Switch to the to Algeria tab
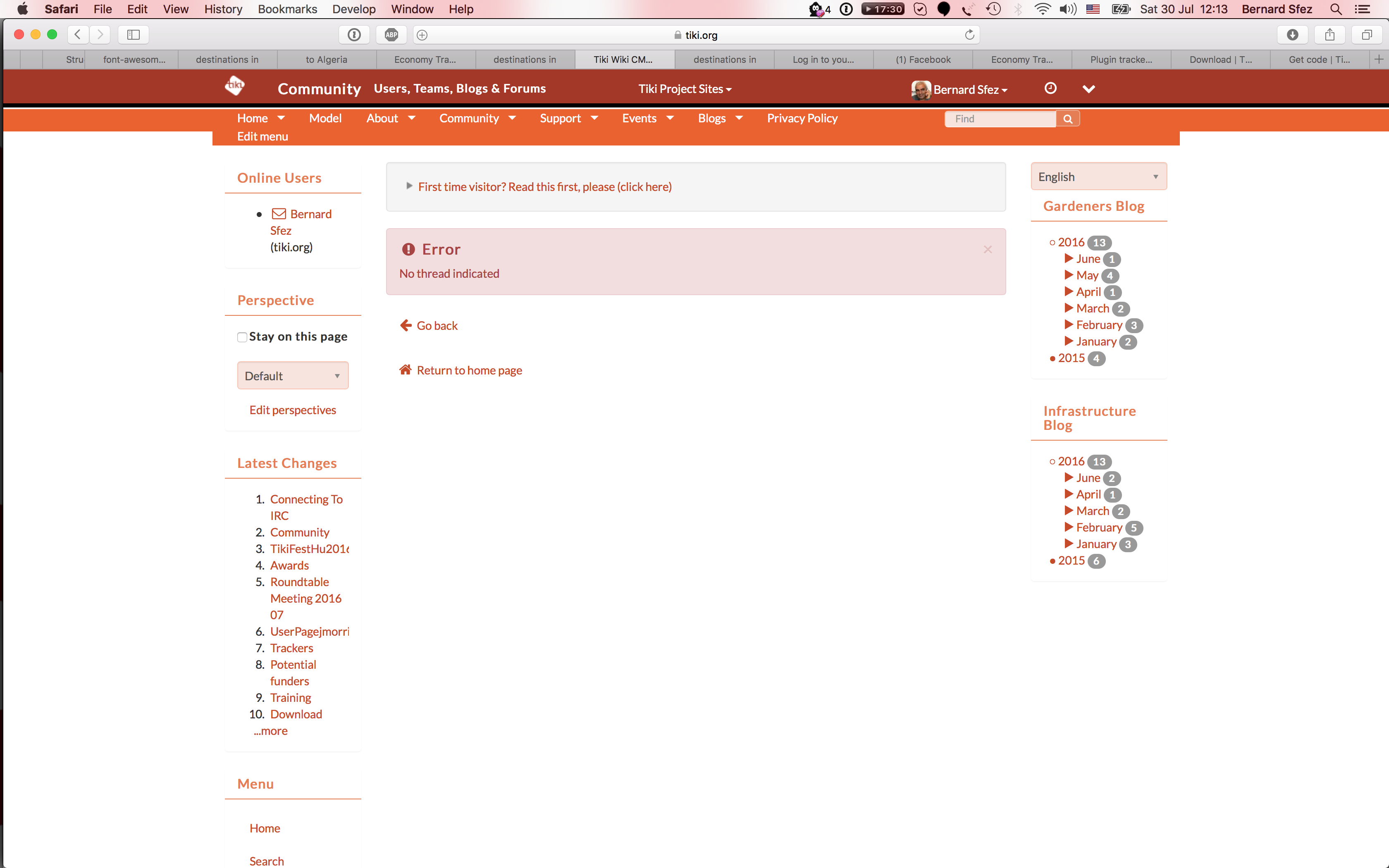This screenshot has width=1389, height=868. pos(327,59)
